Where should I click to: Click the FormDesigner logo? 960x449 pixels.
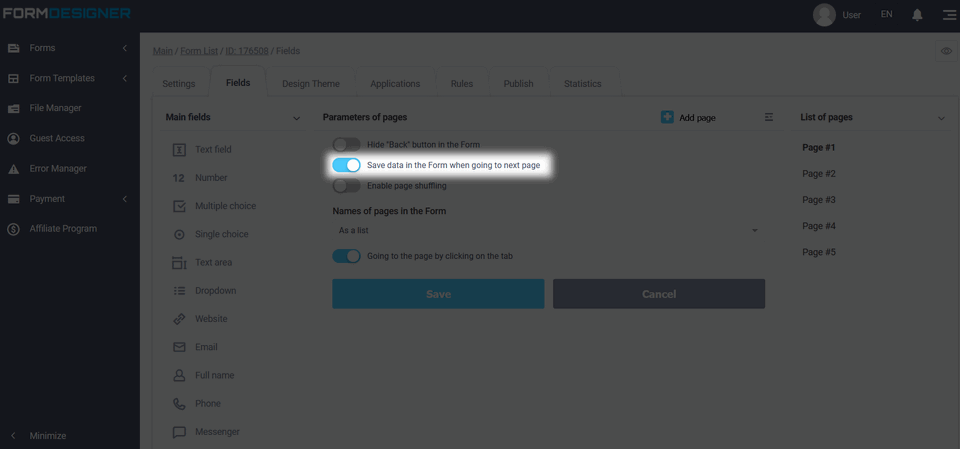66,13
